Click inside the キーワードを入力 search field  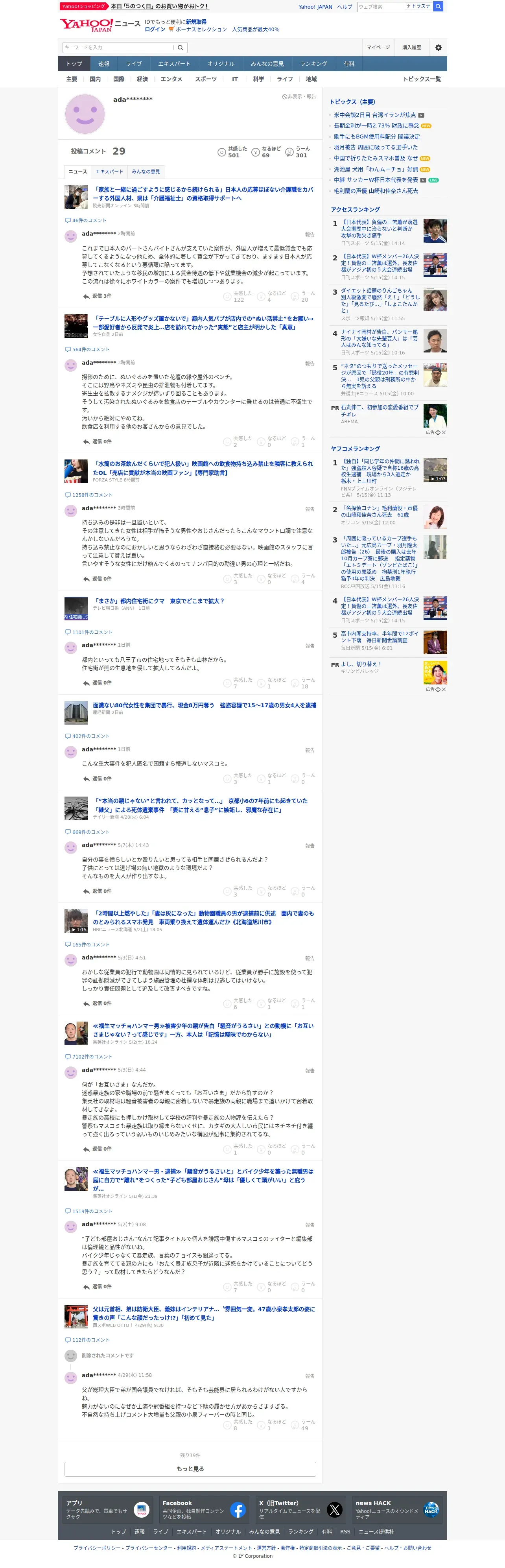click(x=118, y=48)
